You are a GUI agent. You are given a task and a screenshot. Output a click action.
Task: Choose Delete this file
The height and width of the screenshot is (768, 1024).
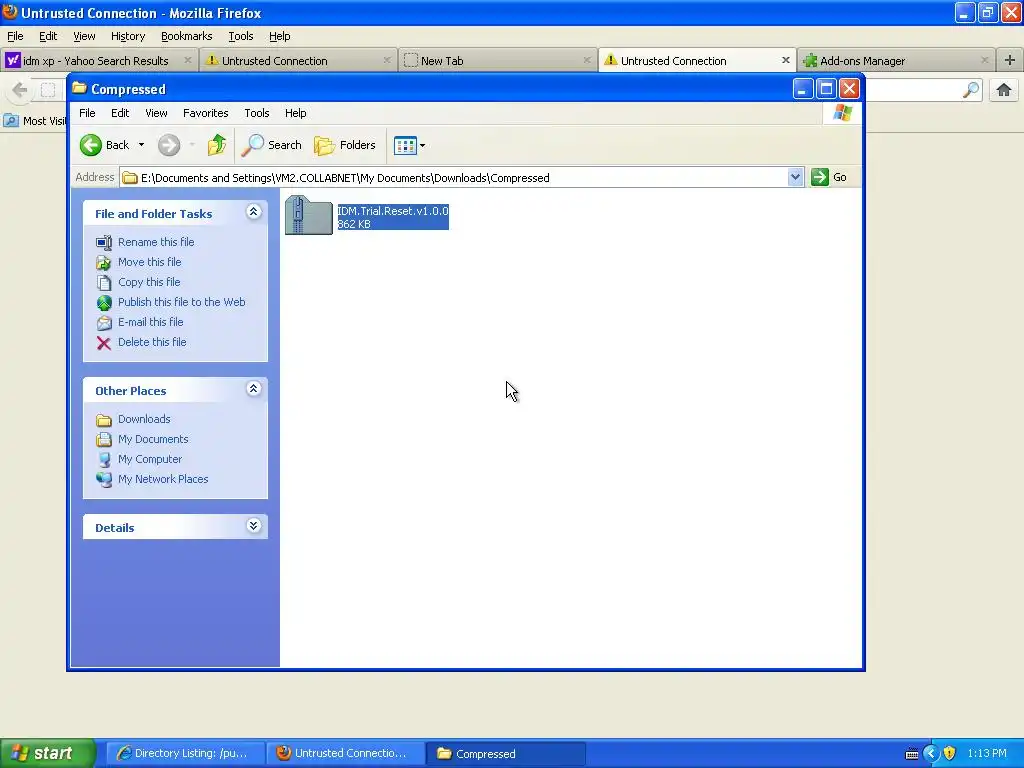click(152, 342)
